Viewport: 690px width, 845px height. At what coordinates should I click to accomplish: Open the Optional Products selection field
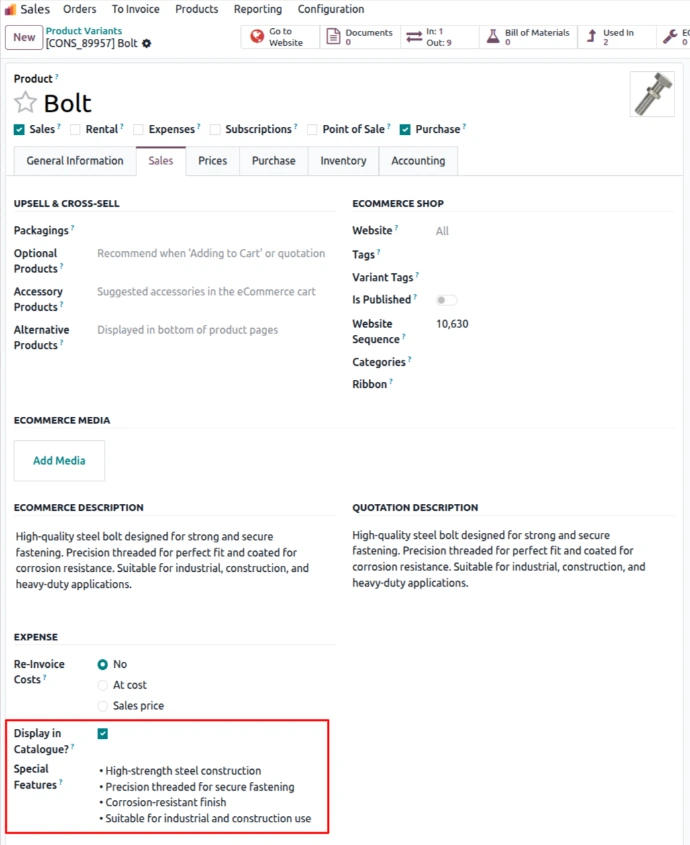click(210, 254)
